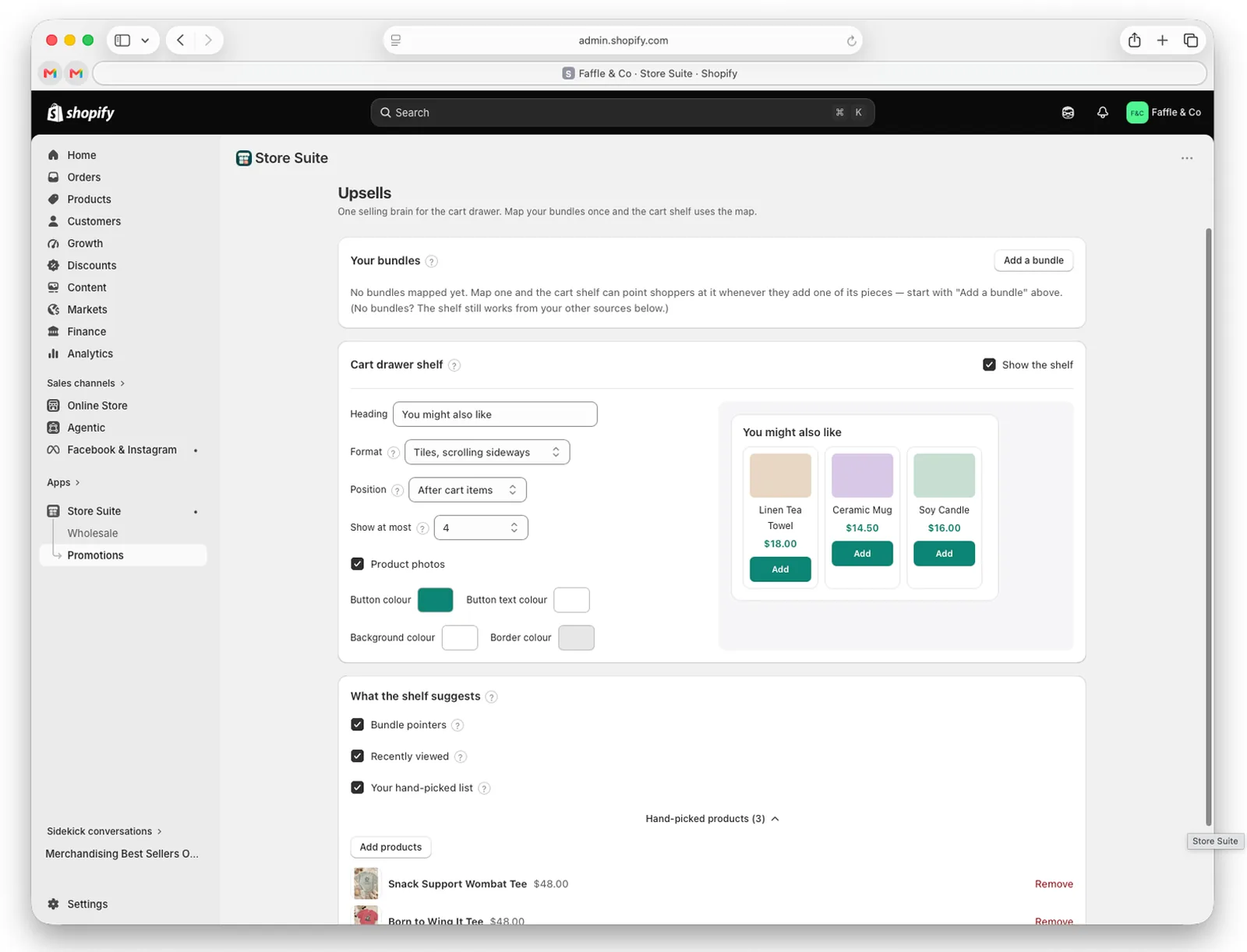The height and width of the screenshot is (952, 1247).
Task: Toggle the Show the shelf checkbox
Action: click(989, 365)
